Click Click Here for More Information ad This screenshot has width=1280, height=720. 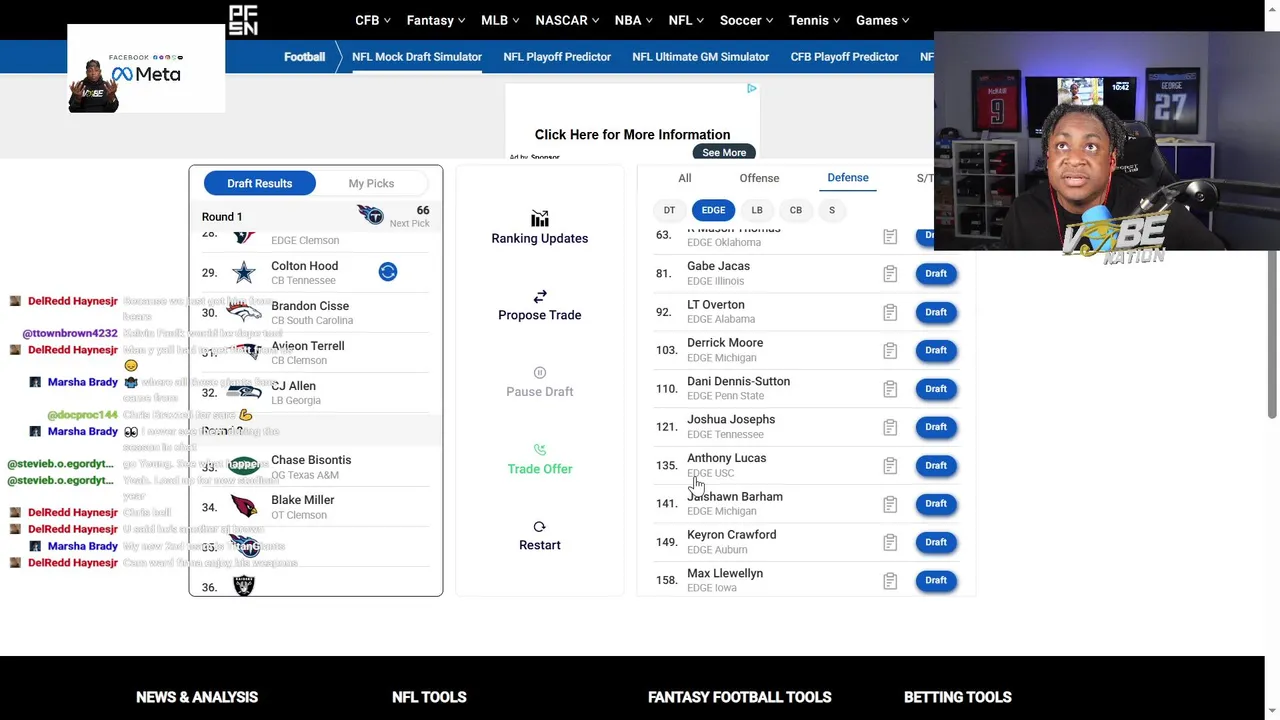[x=632, y=134]
